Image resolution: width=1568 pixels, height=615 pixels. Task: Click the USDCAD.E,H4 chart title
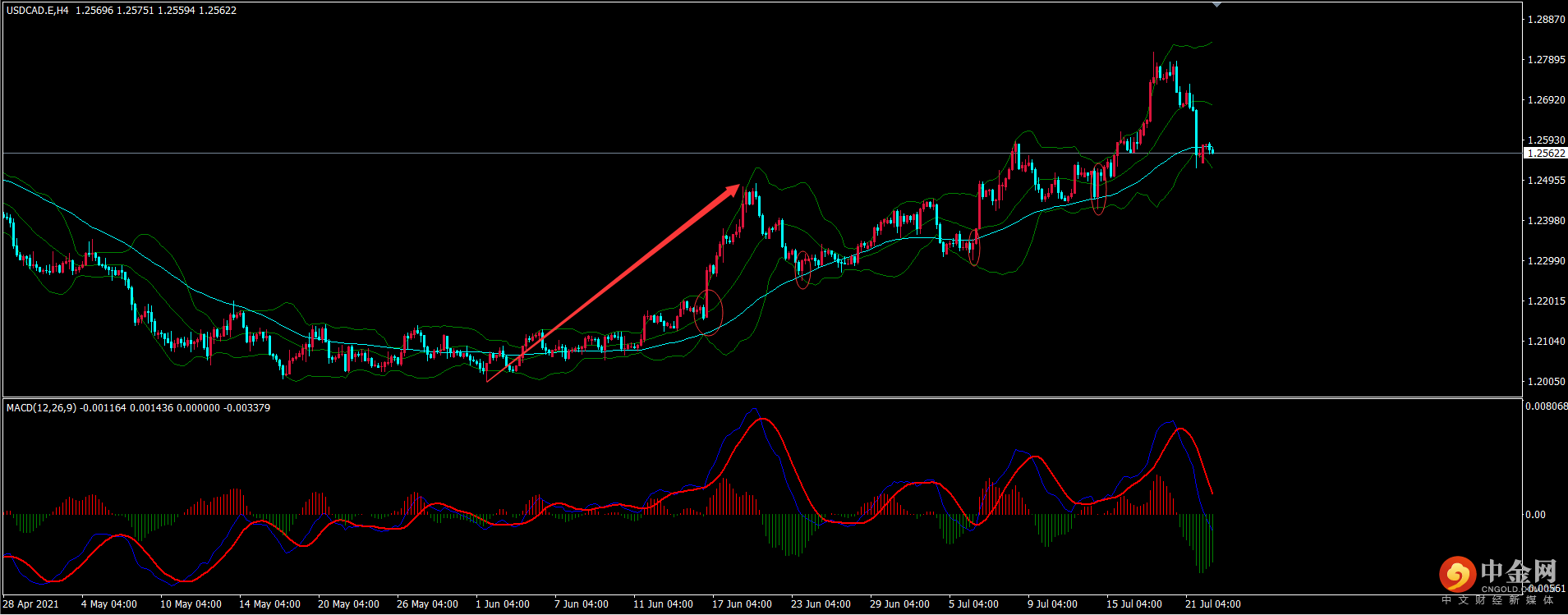click(x=38, y=11)
